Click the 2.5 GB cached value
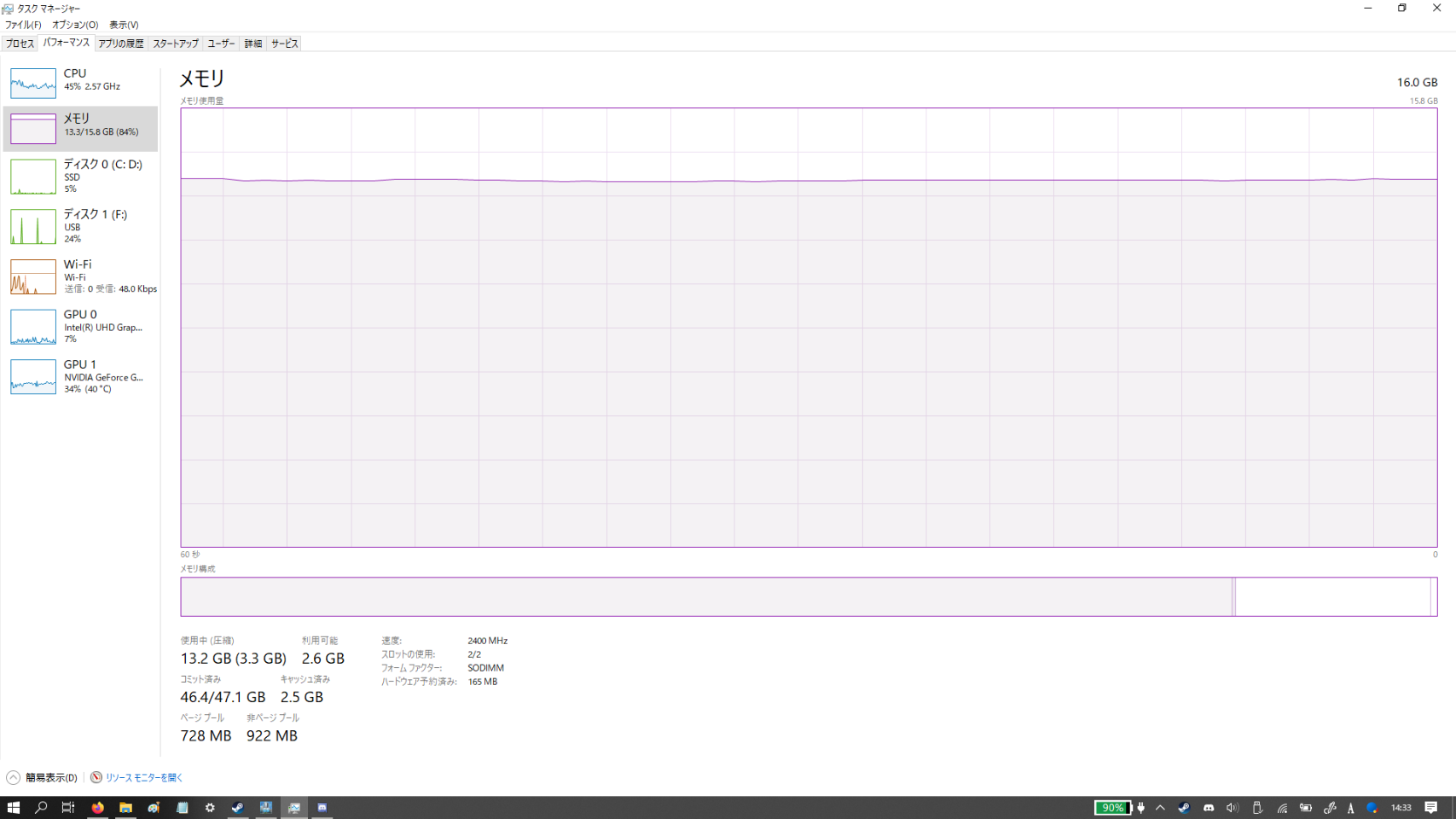Screen dimensions: 1456x819 click(302, 697)
